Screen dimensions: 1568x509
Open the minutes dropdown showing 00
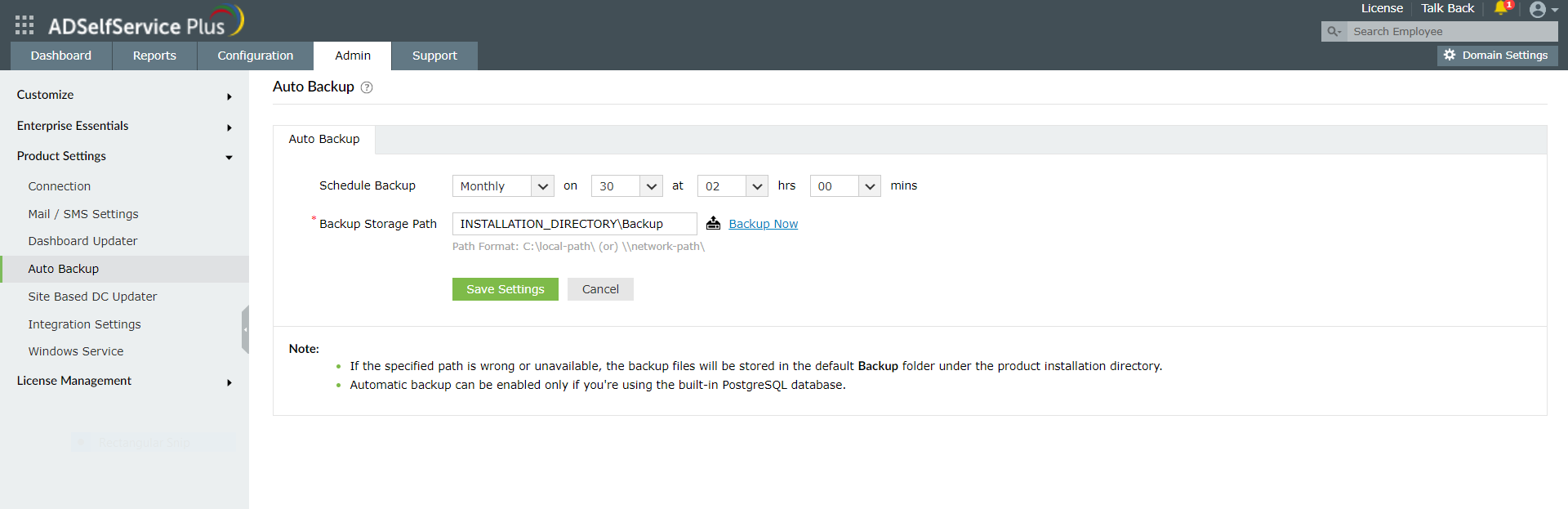[x=845, y=186]
